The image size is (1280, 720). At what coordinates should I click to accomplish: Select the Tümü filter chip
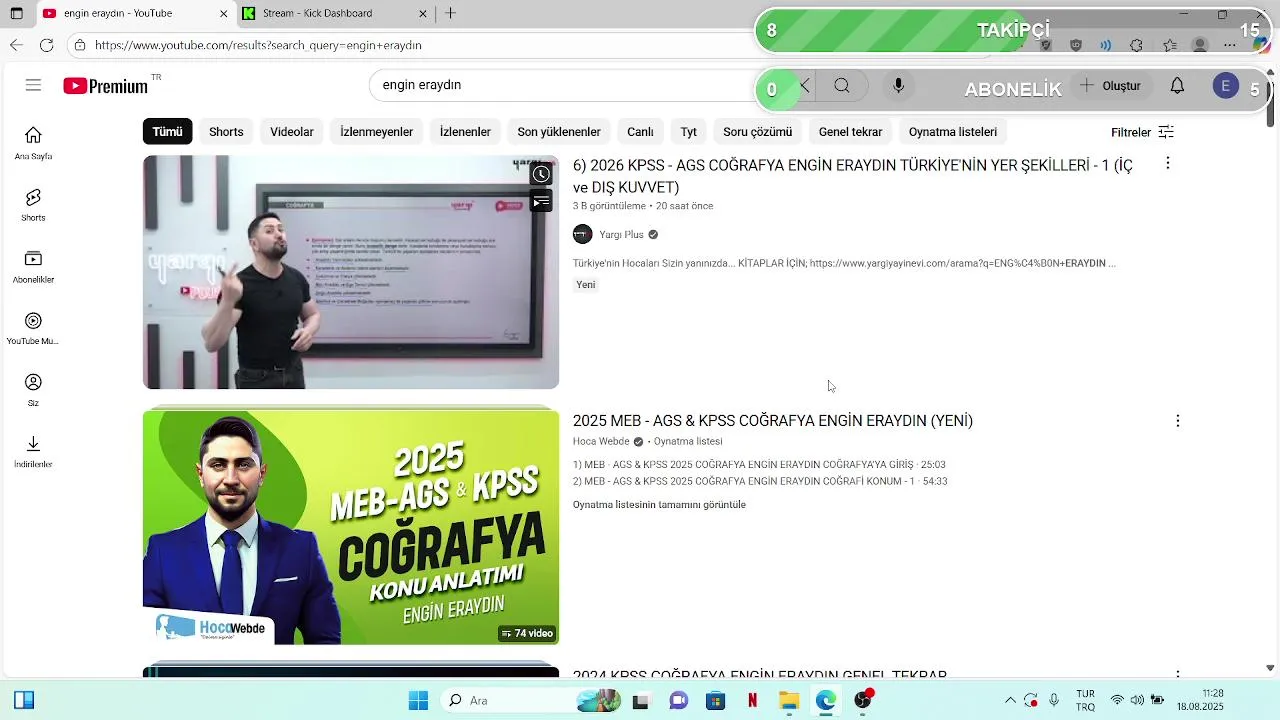(x=167, y=132)
